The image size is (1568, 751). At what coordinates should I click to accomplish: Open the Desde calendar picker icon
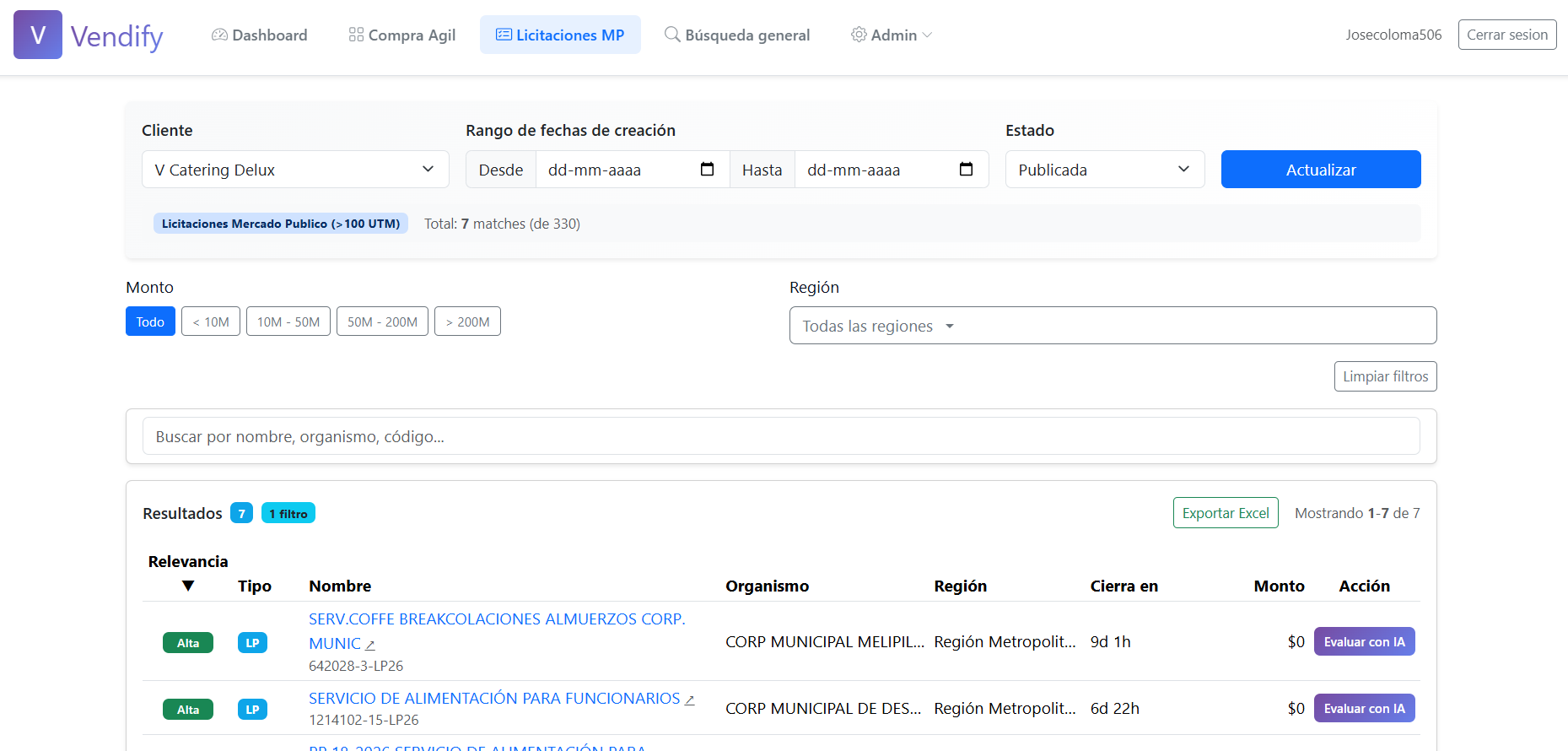[x=708, y=170]
